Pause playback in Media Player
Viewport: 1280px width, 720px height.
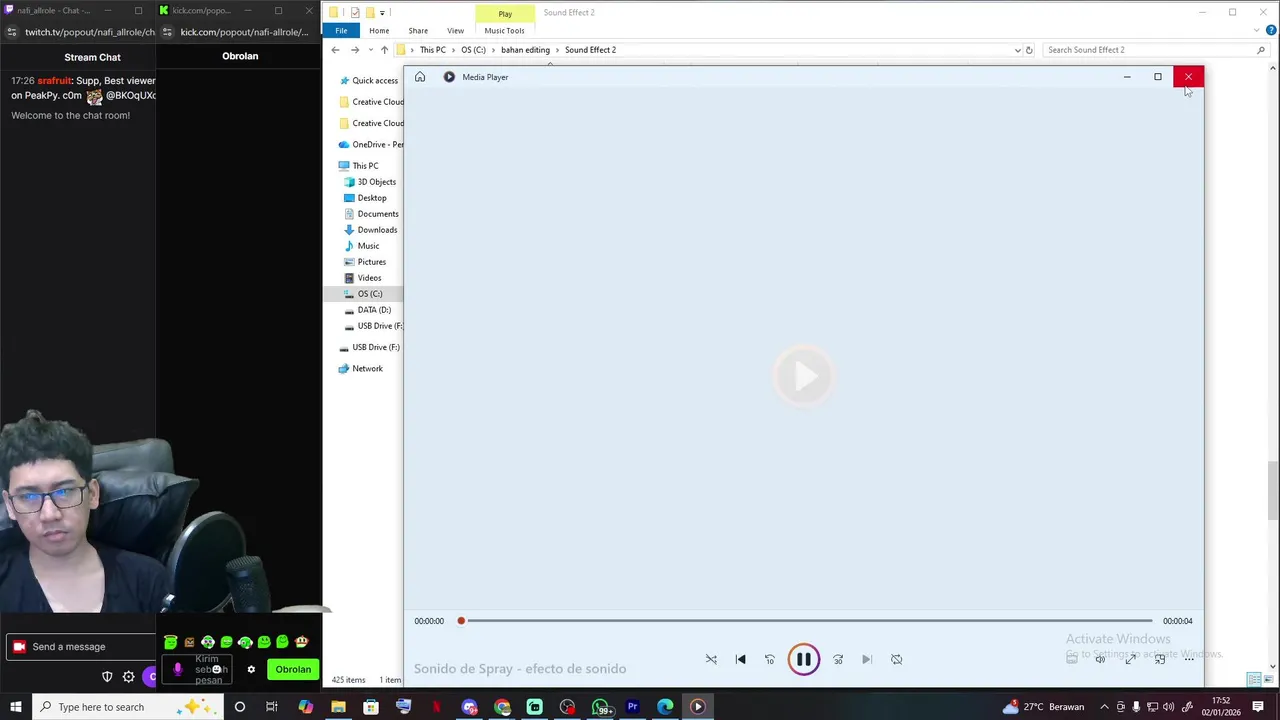[803, 660]
